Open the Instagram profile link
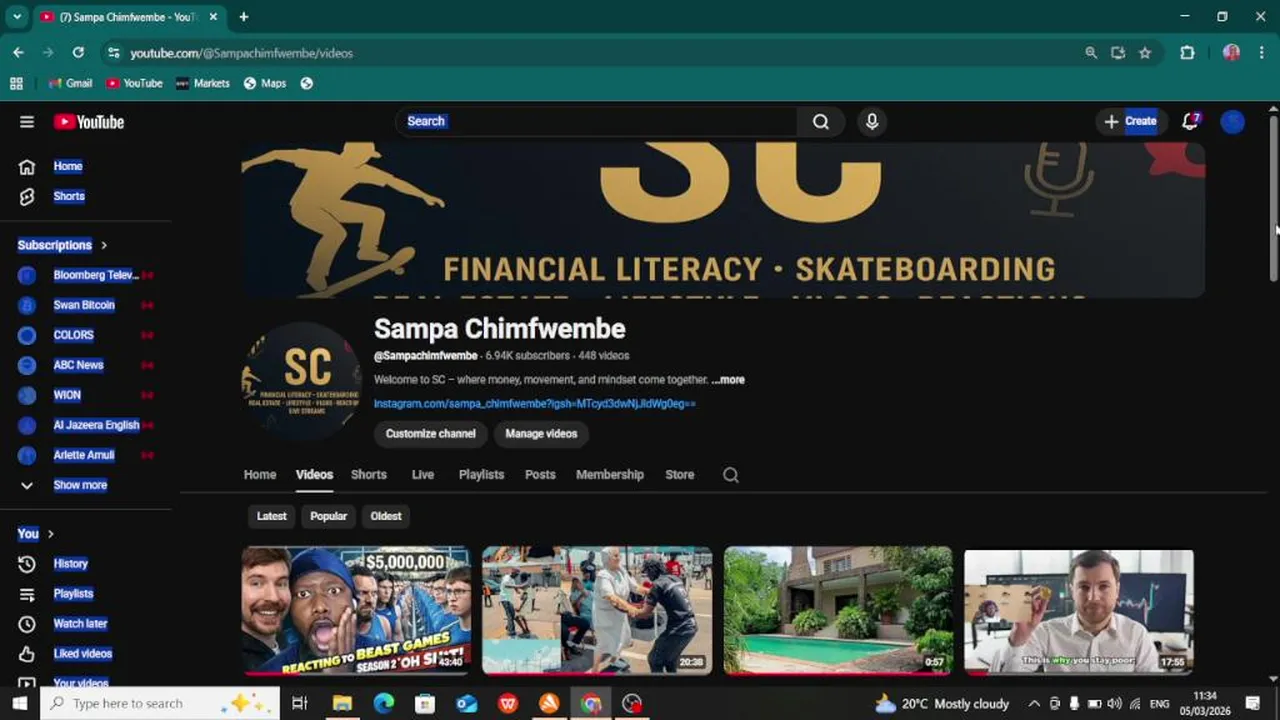The width and height of the screenshot is (1280, 720). coord(535,404)
